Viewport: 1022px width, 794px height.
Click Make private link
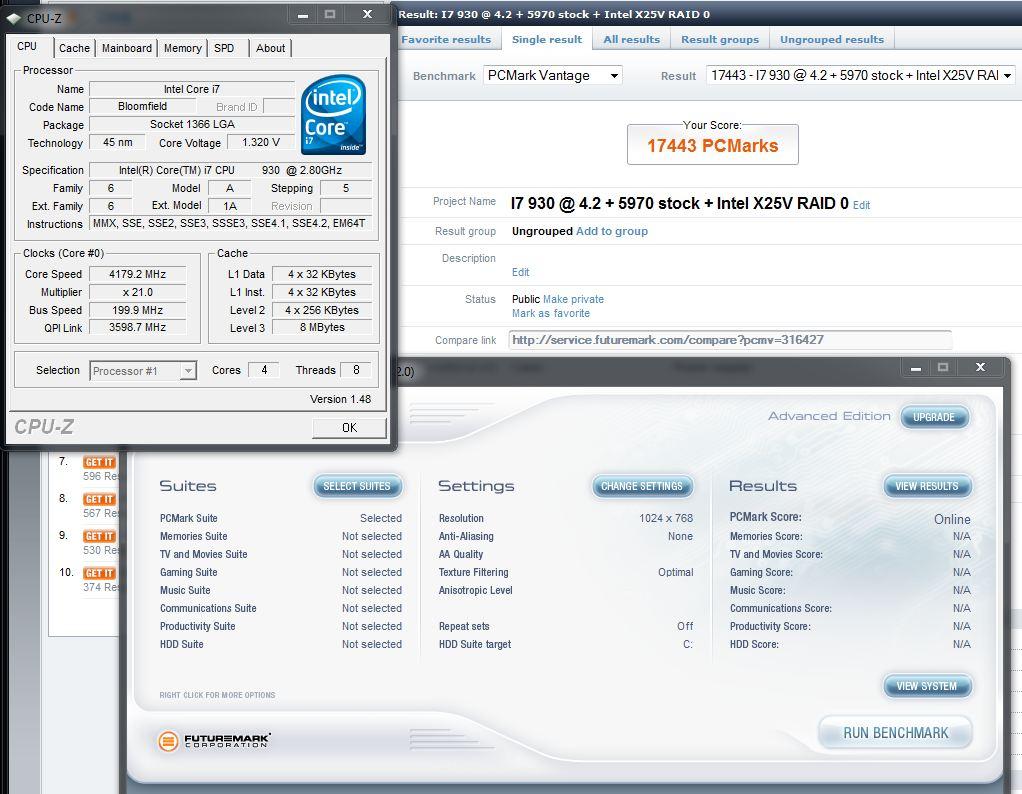coord(574,299)
